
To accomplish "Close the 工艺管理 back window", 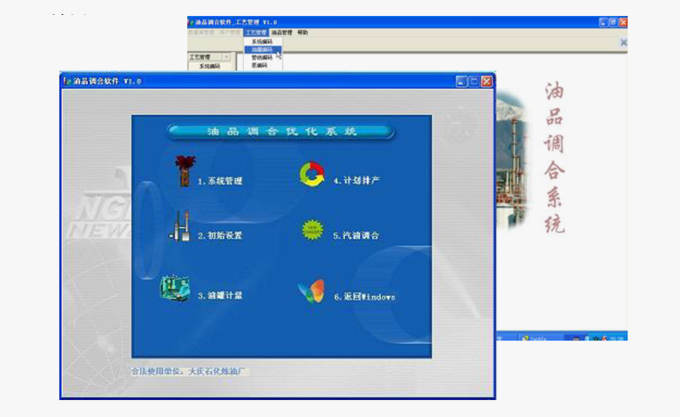I will 623,22.
